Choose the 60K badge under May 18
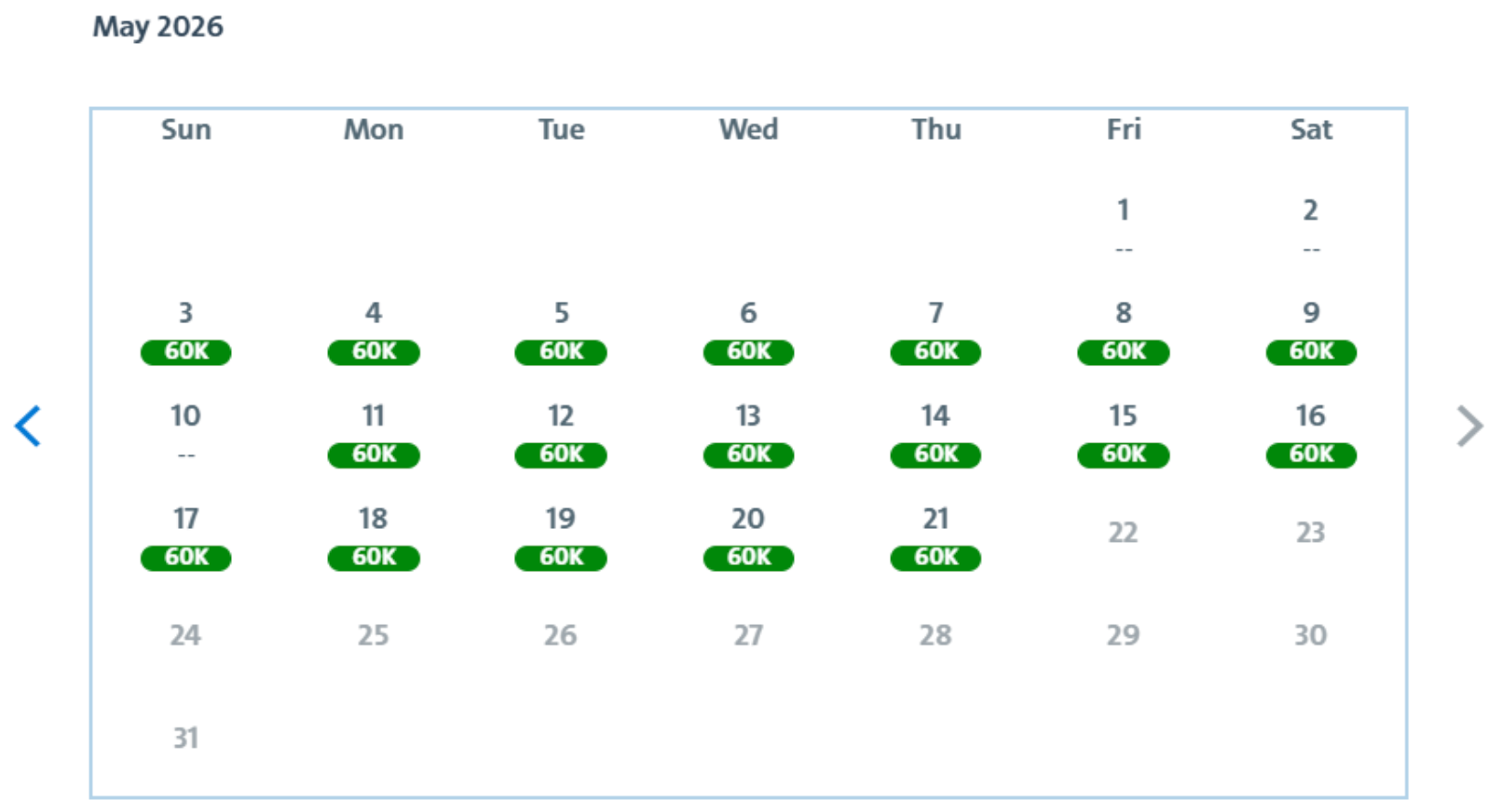 click(x=374, y=558)
